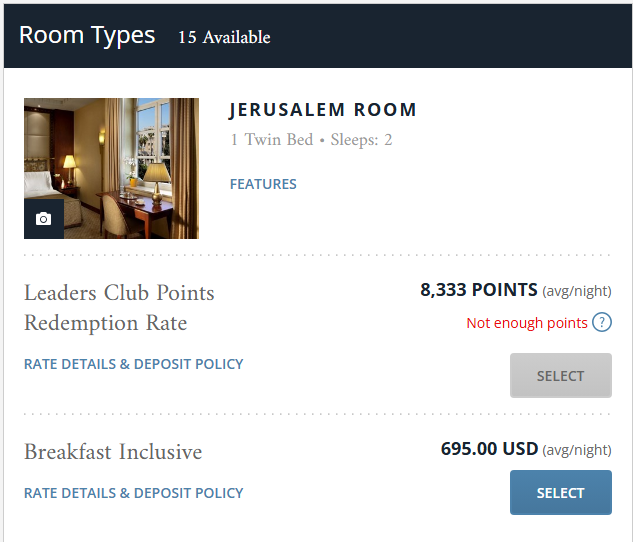Screen dimensions: 633x542
Task: Open rate details for Leaders Club Points rate
Action: click(x=134, y=364)
